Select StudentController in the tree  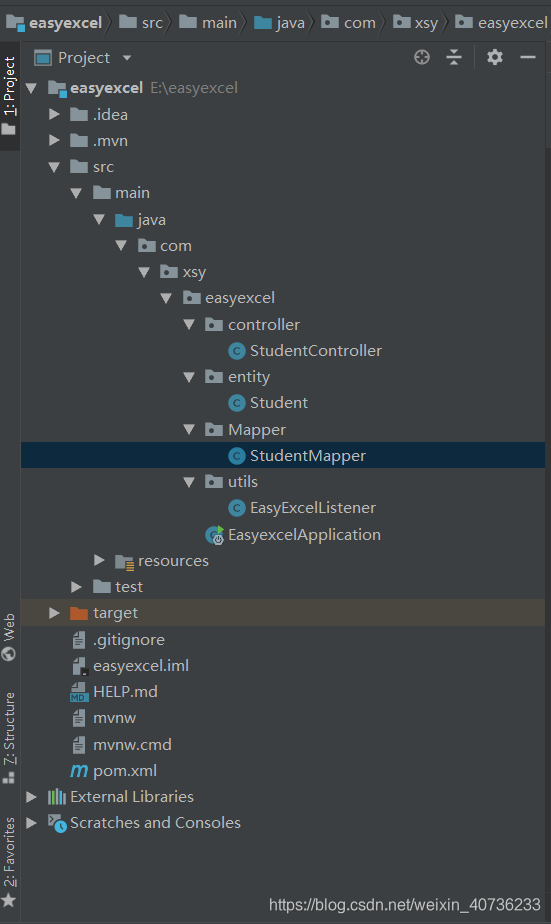316,351
